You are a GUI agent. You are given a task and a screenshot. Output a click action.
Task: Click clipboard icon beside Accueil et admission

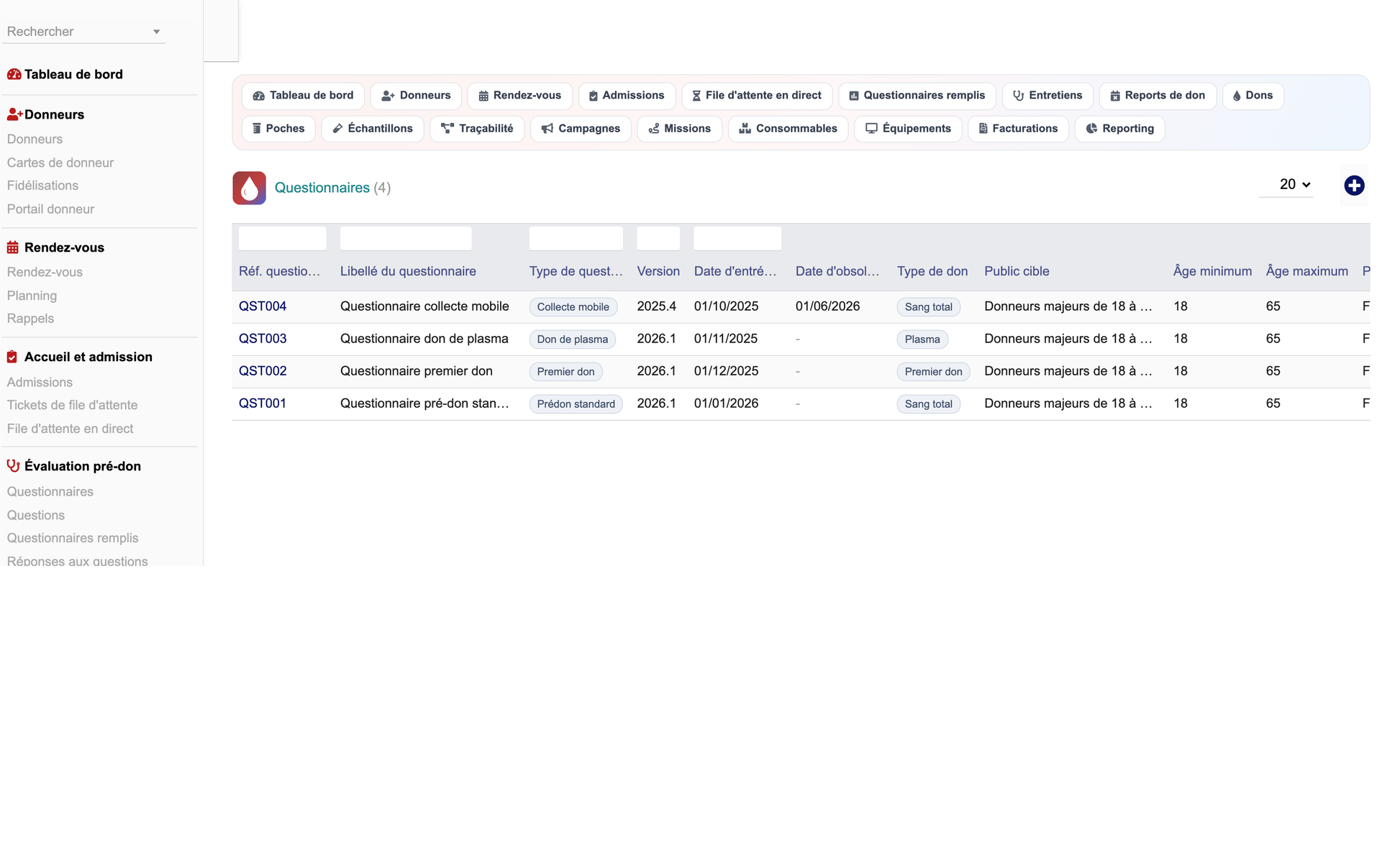point(12,357)
